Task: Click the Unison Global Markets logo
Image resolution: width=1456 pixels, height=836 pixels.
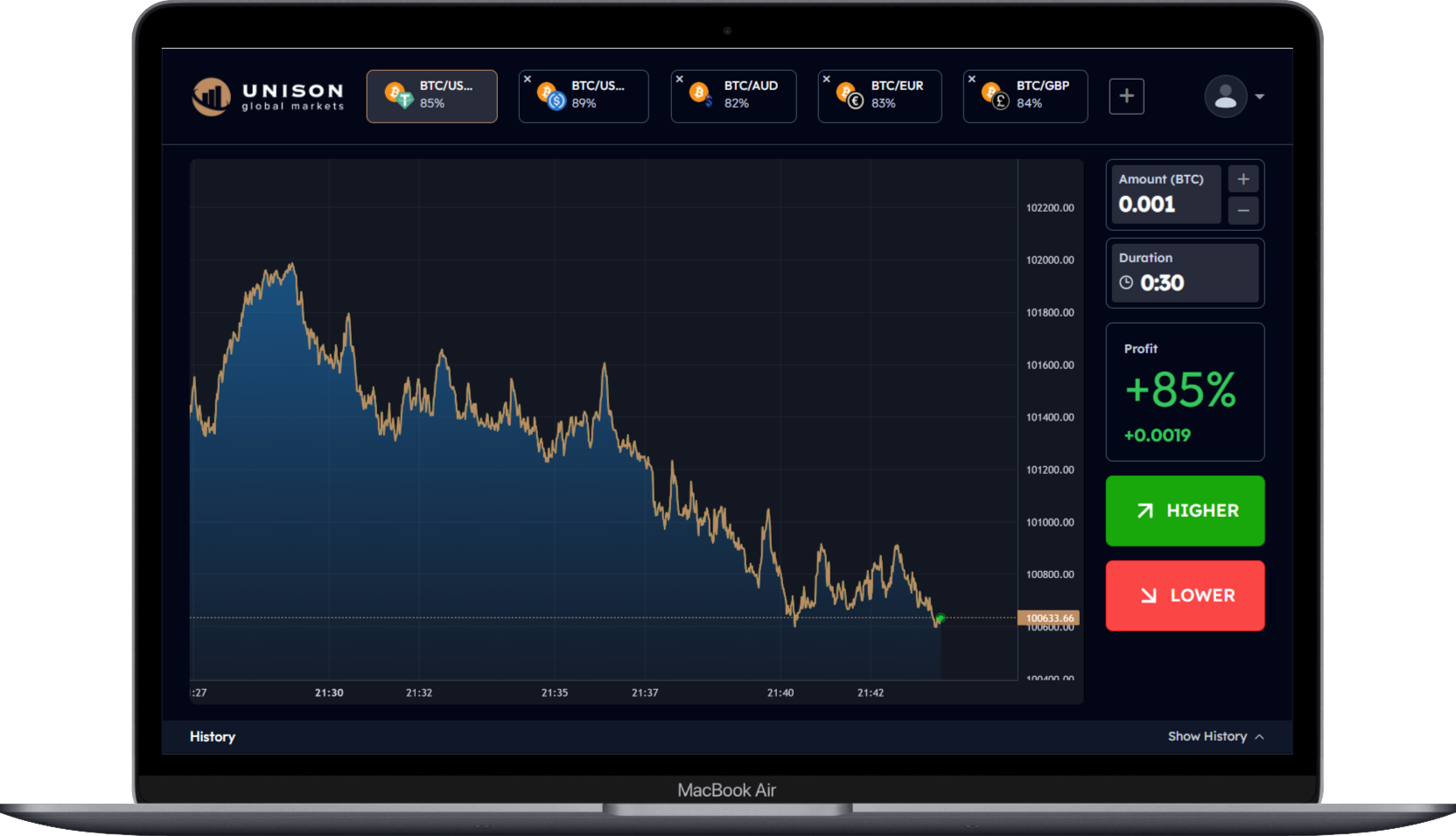Action: click(x=268, y=96)
